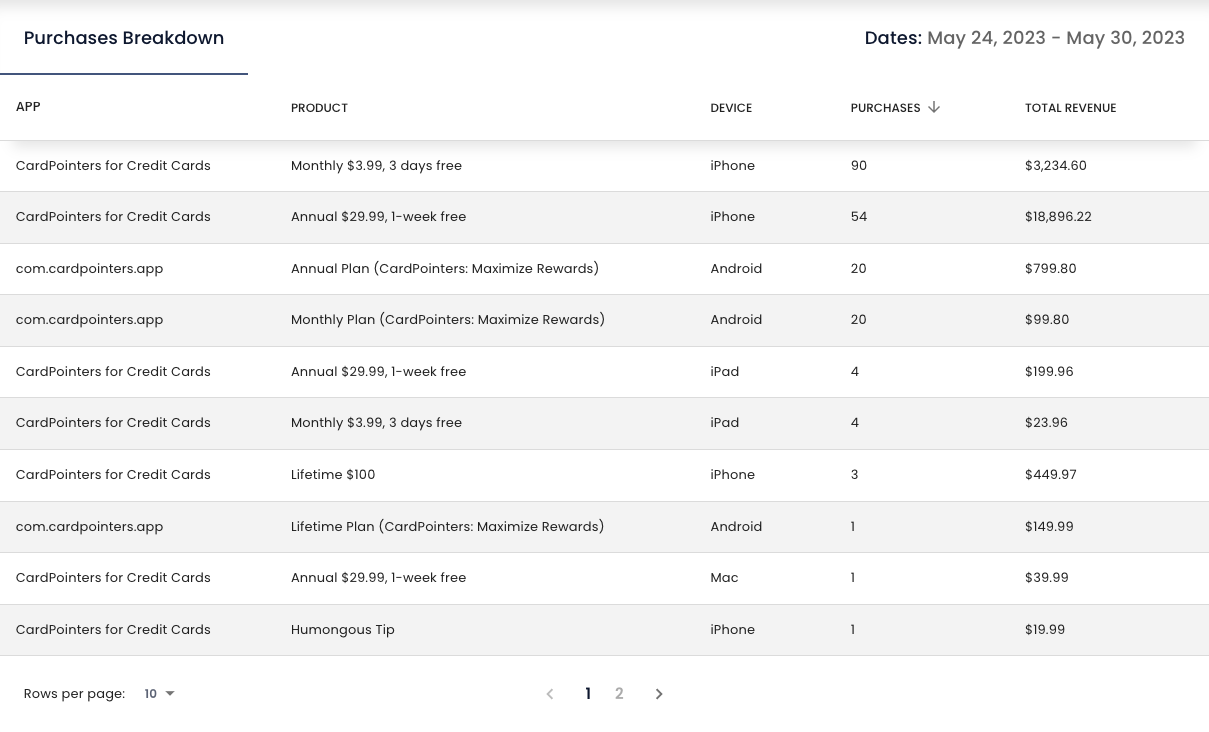This screenshot has height=732, width=1209.
Task: Select pagination page 2
Action: pos(619,694)
